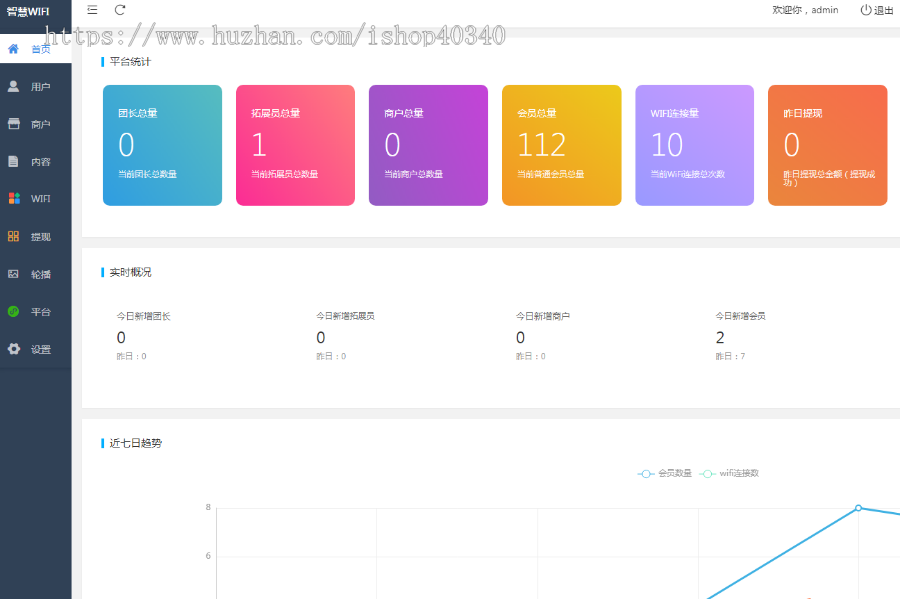Click the 欢迎你, admin account text
The image size is (900, 599).
point(805,10)
